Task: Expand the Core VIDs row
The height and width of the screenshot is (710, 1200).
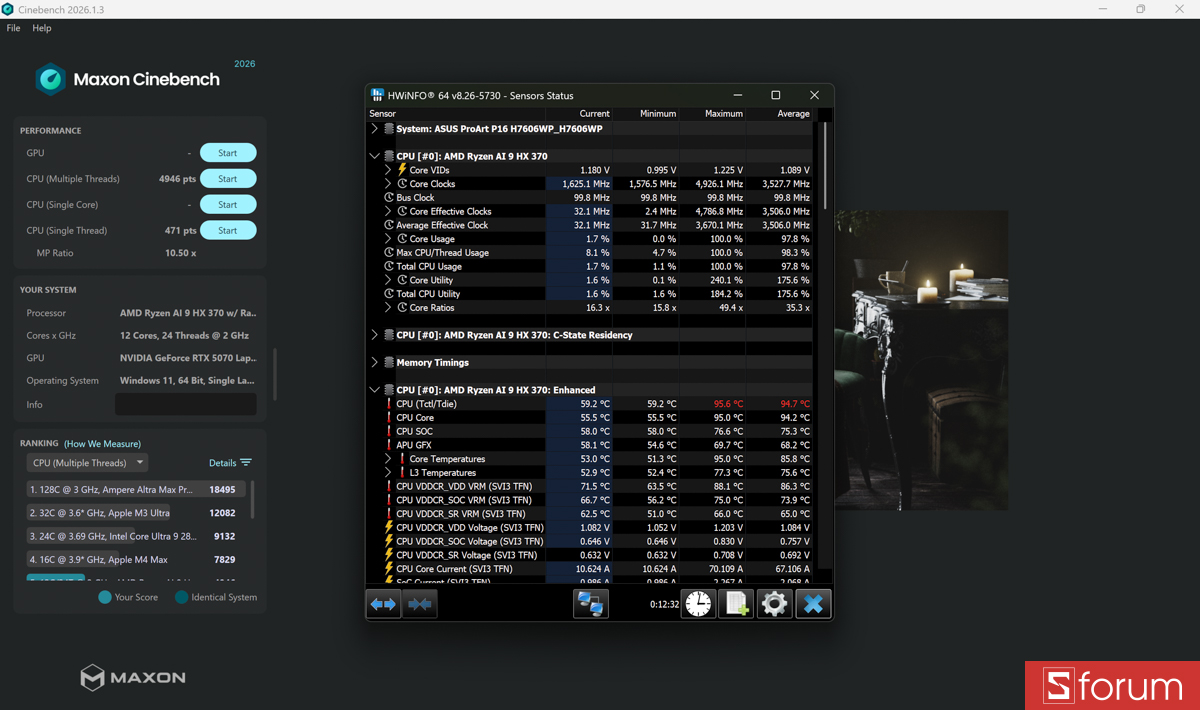Action: pos(388,170)
